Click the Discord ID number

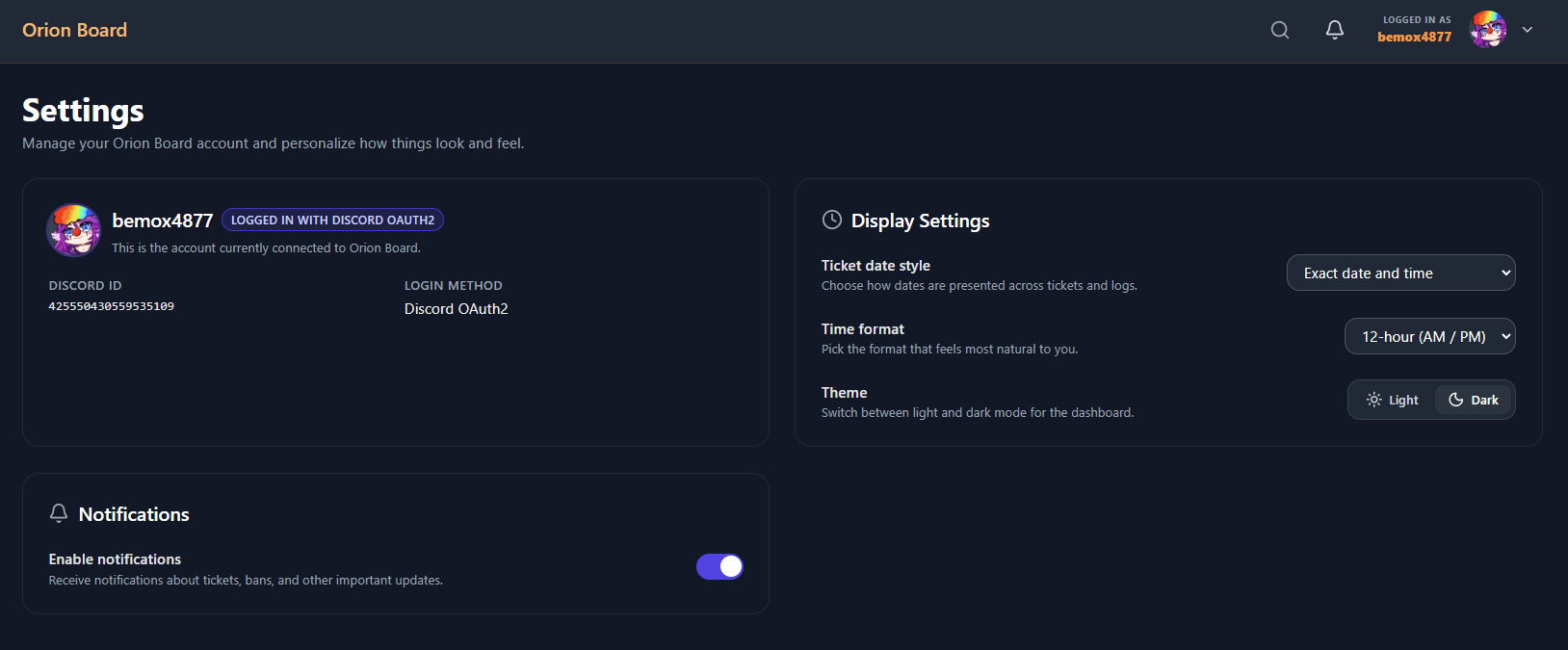click(x=112, y=306)
